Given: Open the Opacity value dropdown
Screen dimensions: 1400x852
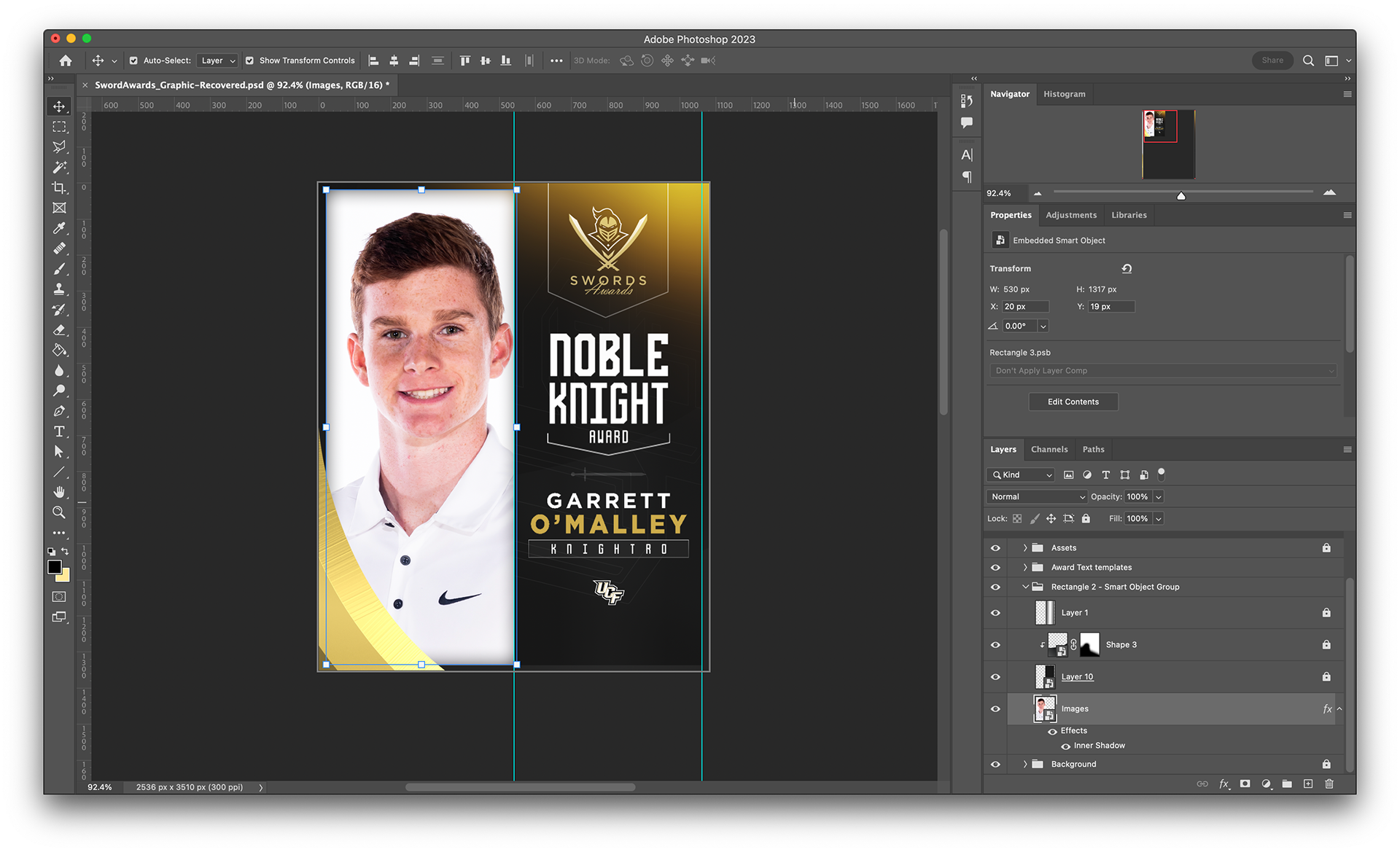Looking at the screenshot, I should [x=1159, y=496].
